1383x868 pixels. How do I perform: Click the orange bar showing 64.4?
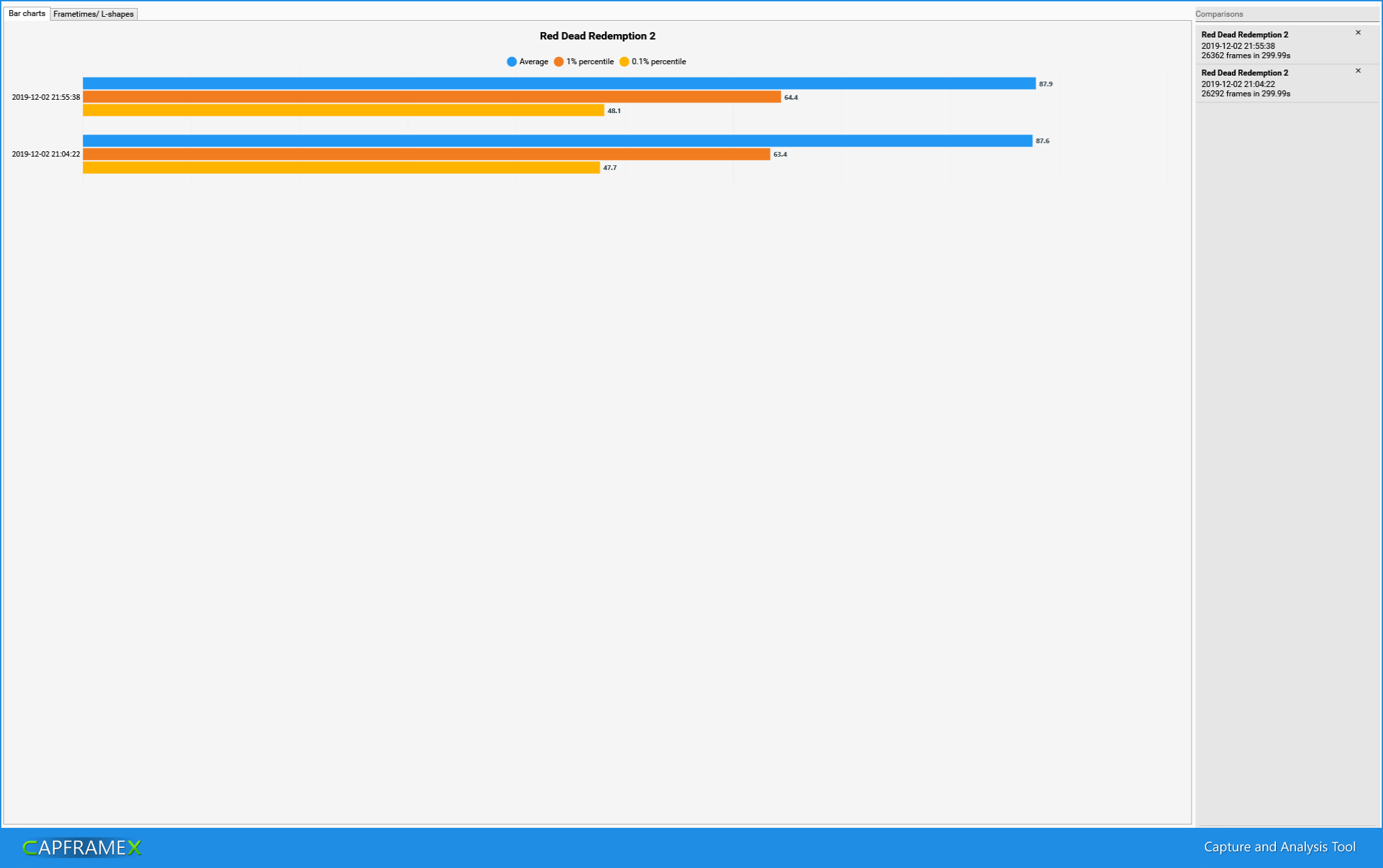point(428,97)
